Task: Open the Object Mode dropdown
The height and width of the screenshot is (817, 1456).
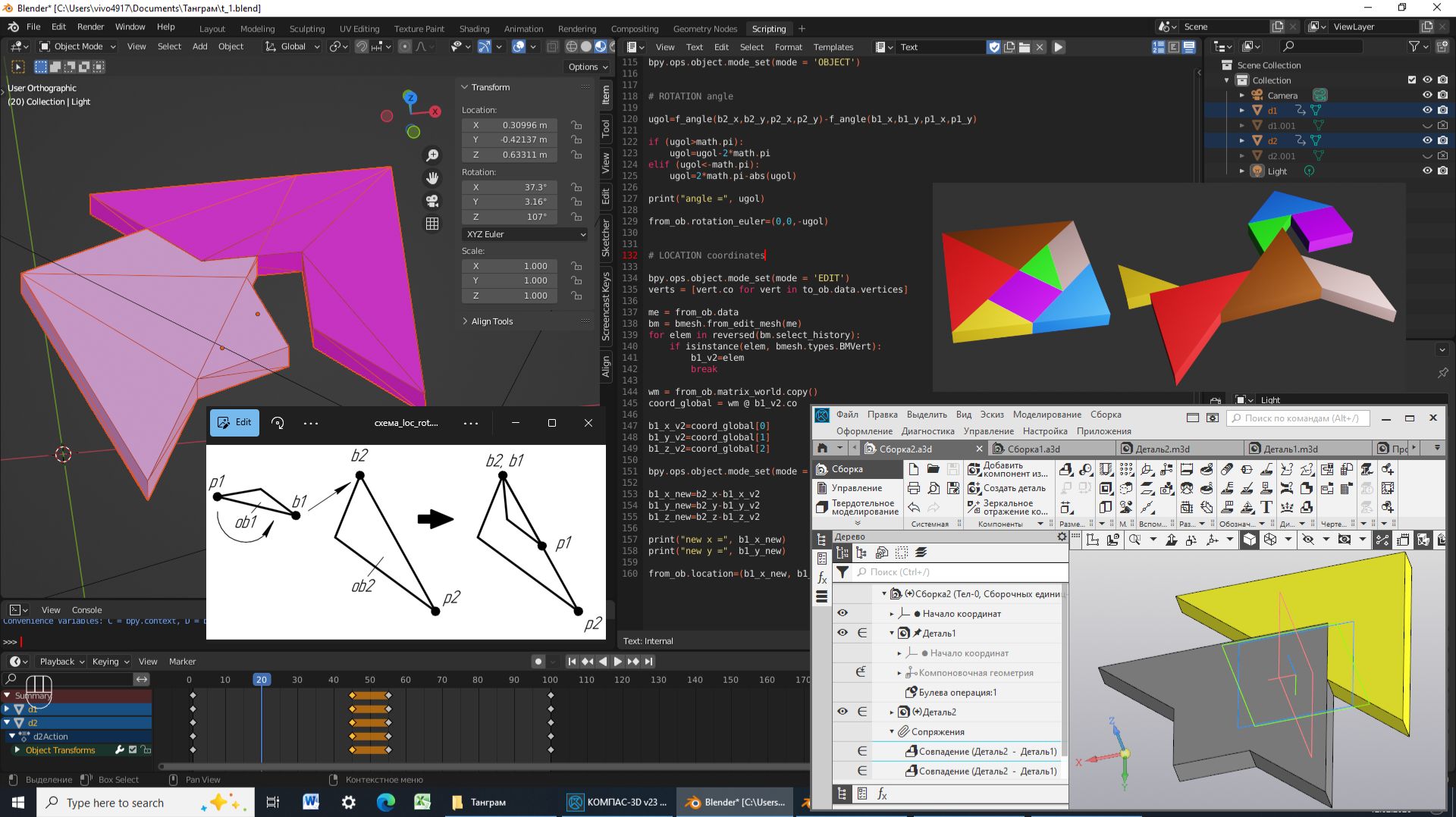Action: pyautogui.click(x=77, y=47)
